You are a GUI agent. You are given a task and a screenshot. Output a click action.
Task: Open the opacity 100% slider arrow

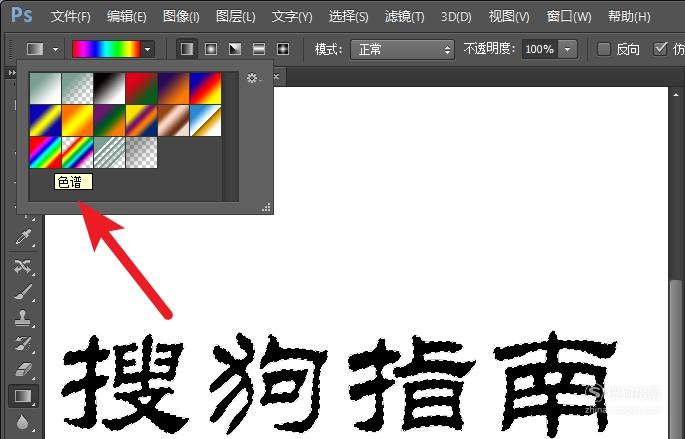point(567,49)
